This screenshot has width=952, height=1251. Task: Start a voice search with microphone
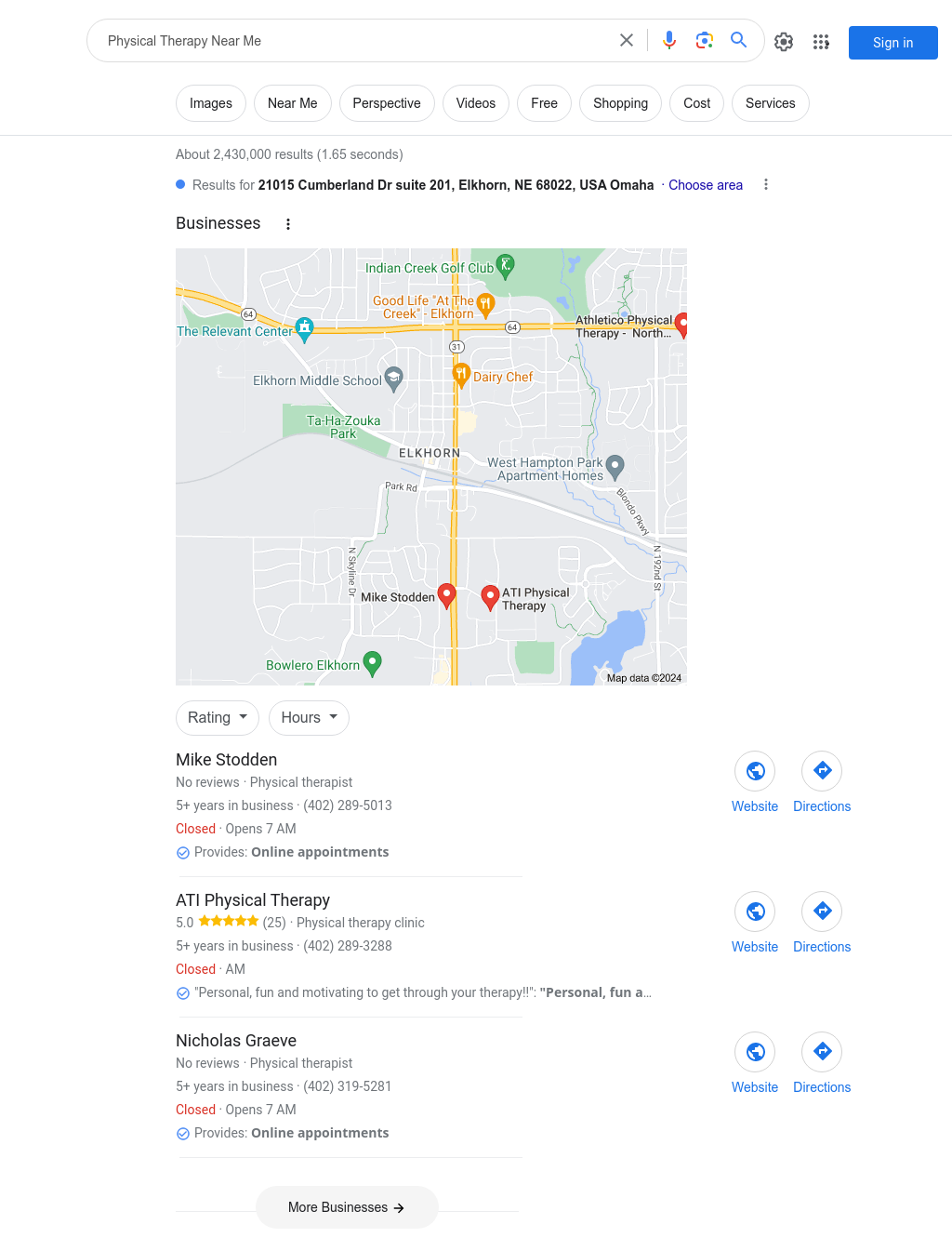click(x=669, y=41)
